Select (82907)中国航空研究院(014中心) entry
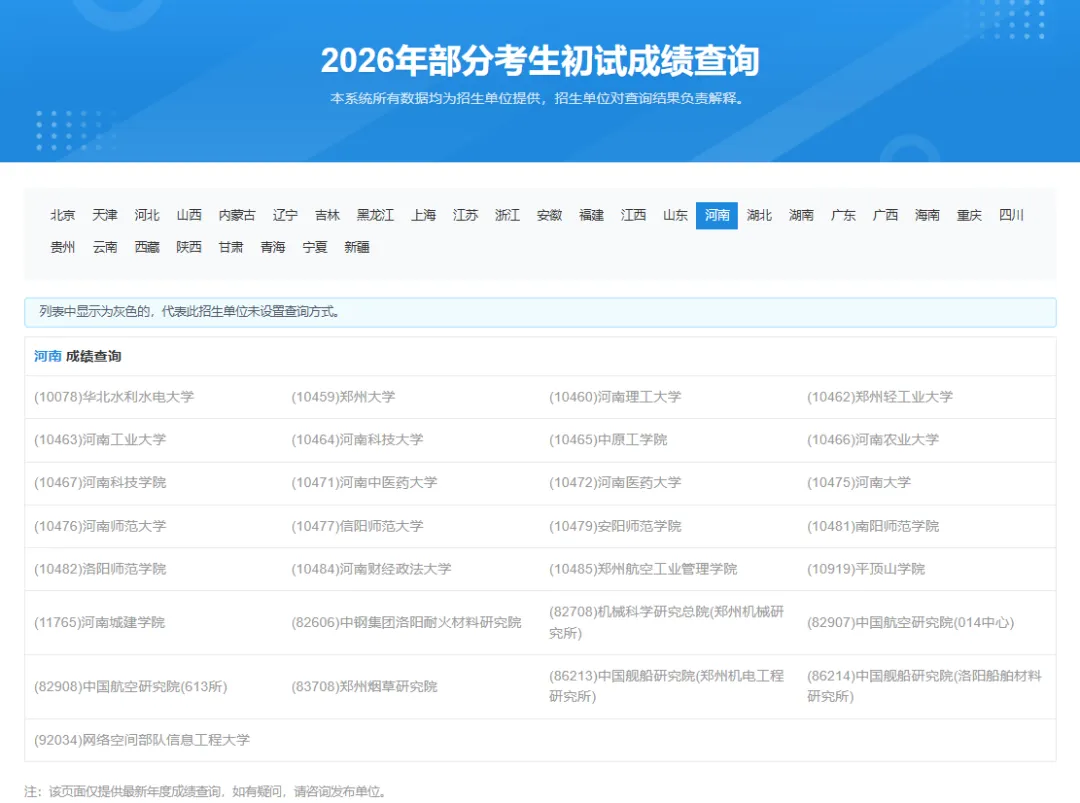Image resolution: width=1080 pixels, height=803 pixels. click(911, 623)
